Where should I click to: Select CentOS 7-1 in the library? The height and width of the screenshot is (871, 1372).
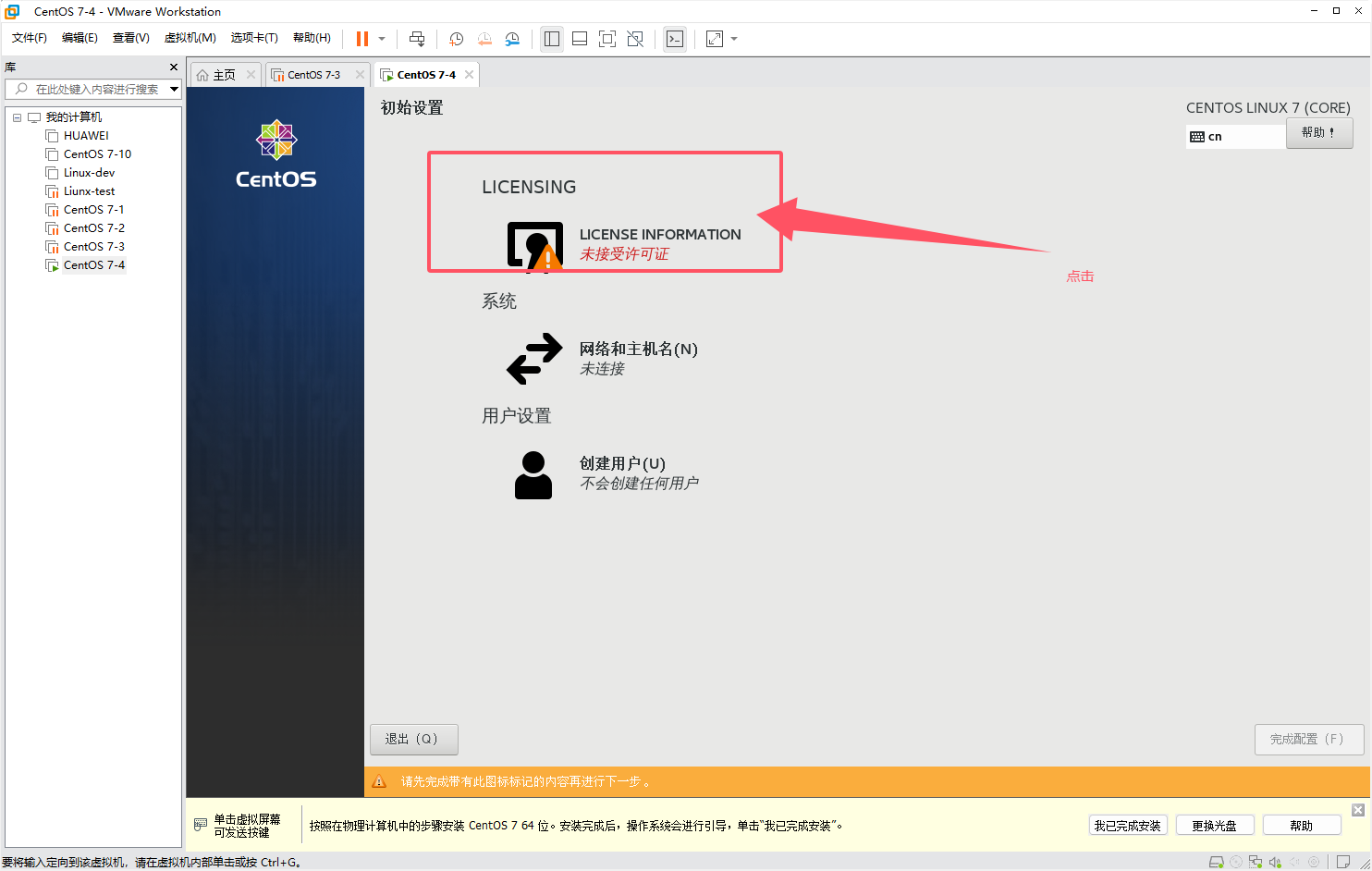93,210
